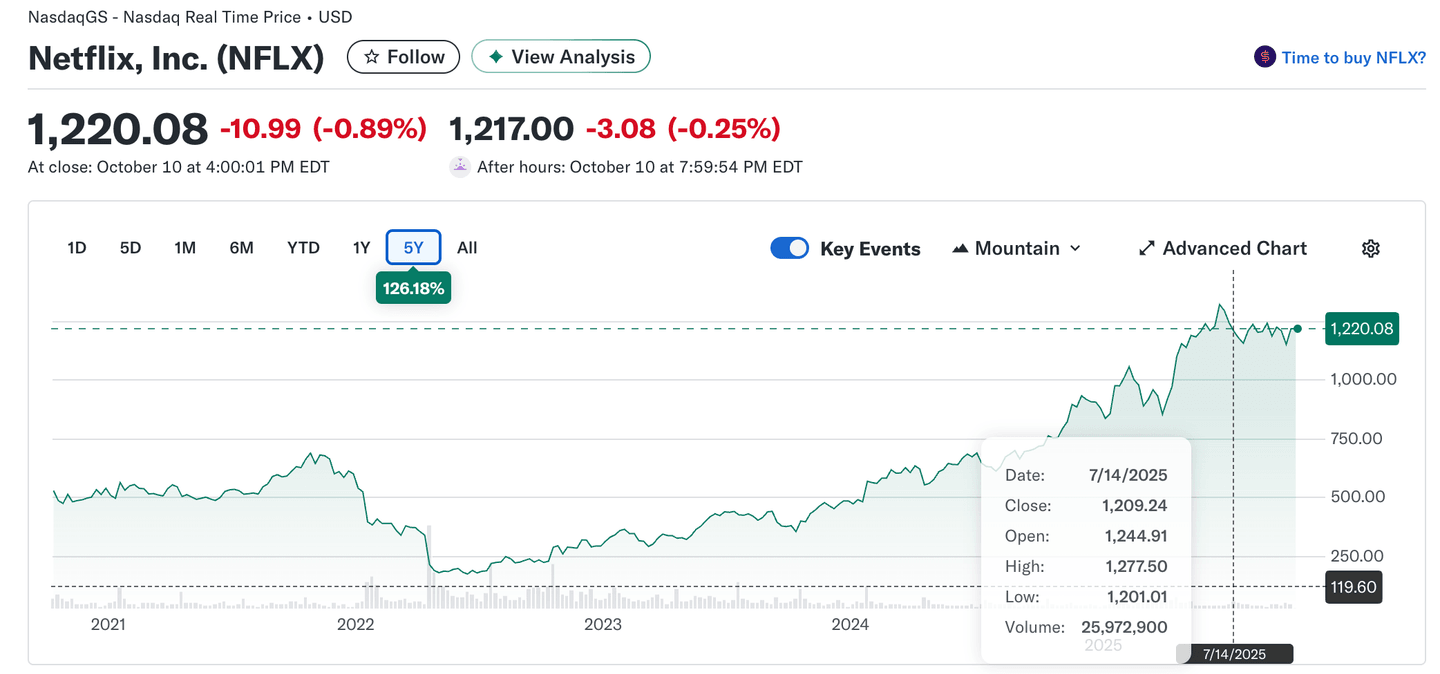Select the 5D time range

tap(130, 248)
